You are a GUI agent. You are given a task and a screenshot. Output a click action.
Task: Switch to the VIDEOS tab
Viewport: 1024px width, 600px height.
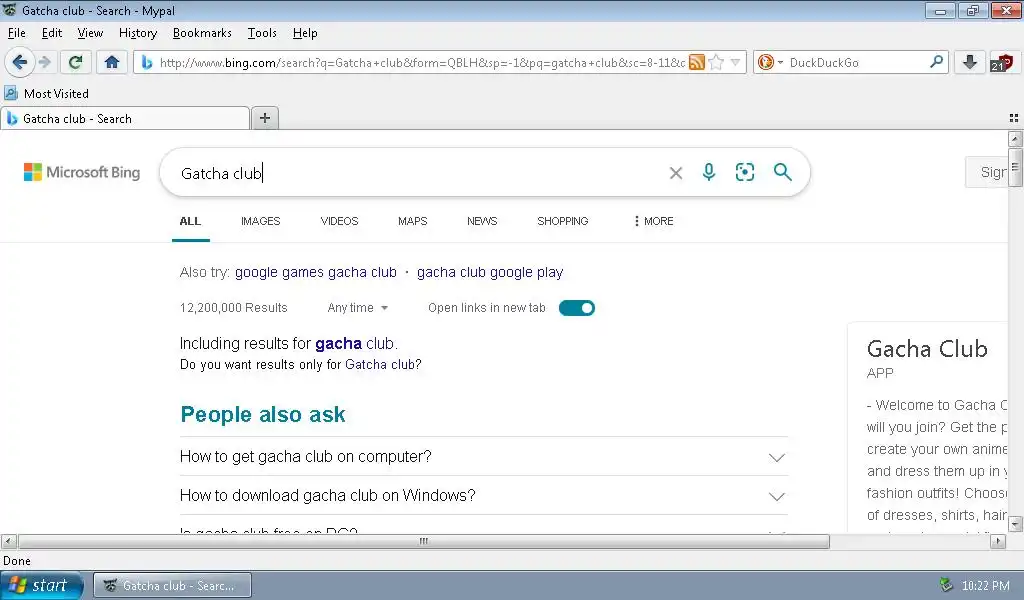(340, 221)
